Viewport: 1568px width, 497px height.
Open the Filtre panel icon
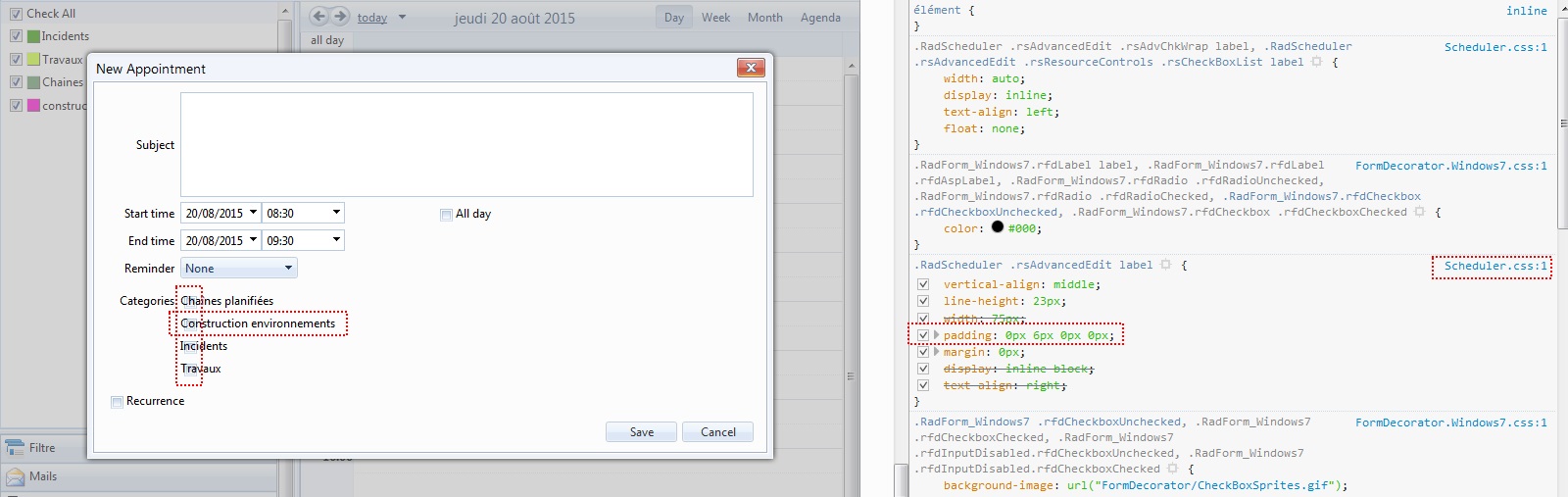[x=15, y=448]
